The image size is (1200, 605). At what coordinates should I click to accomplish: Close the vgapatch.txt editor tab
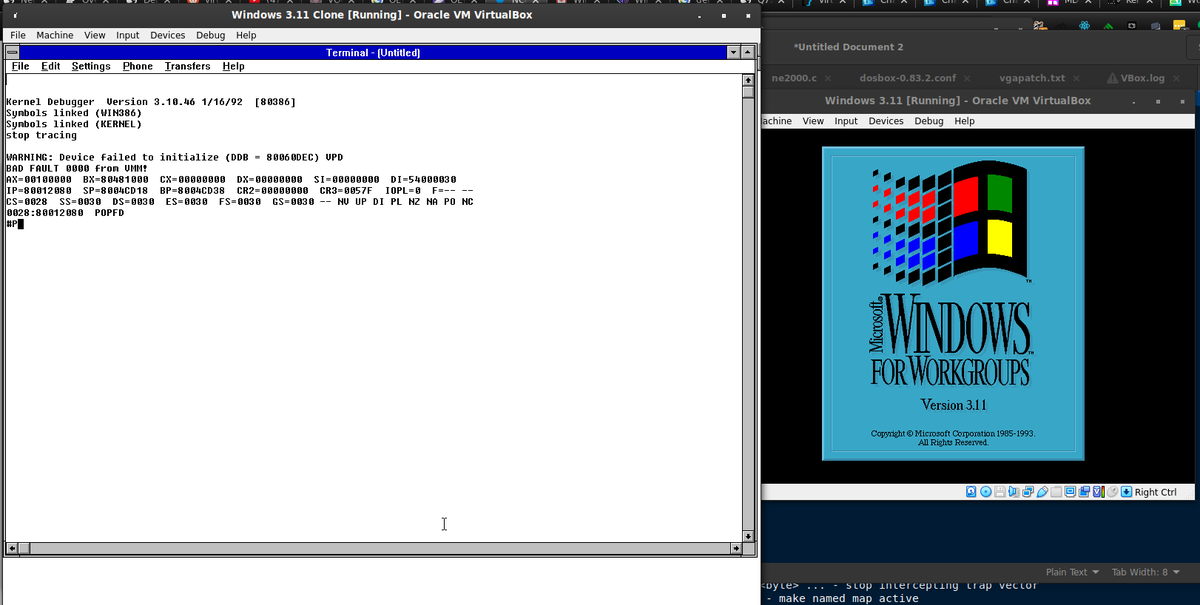point(1075,78)
